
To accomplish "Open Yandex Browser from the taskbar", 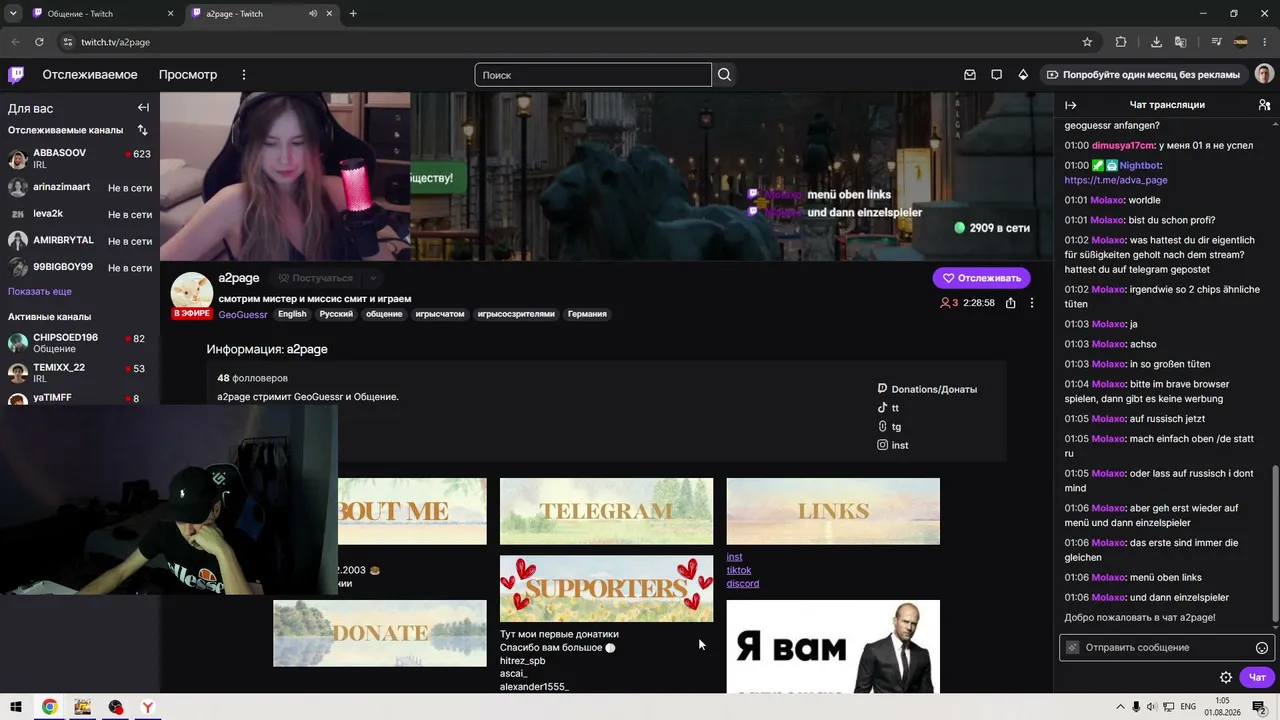I will click(148, 707).
